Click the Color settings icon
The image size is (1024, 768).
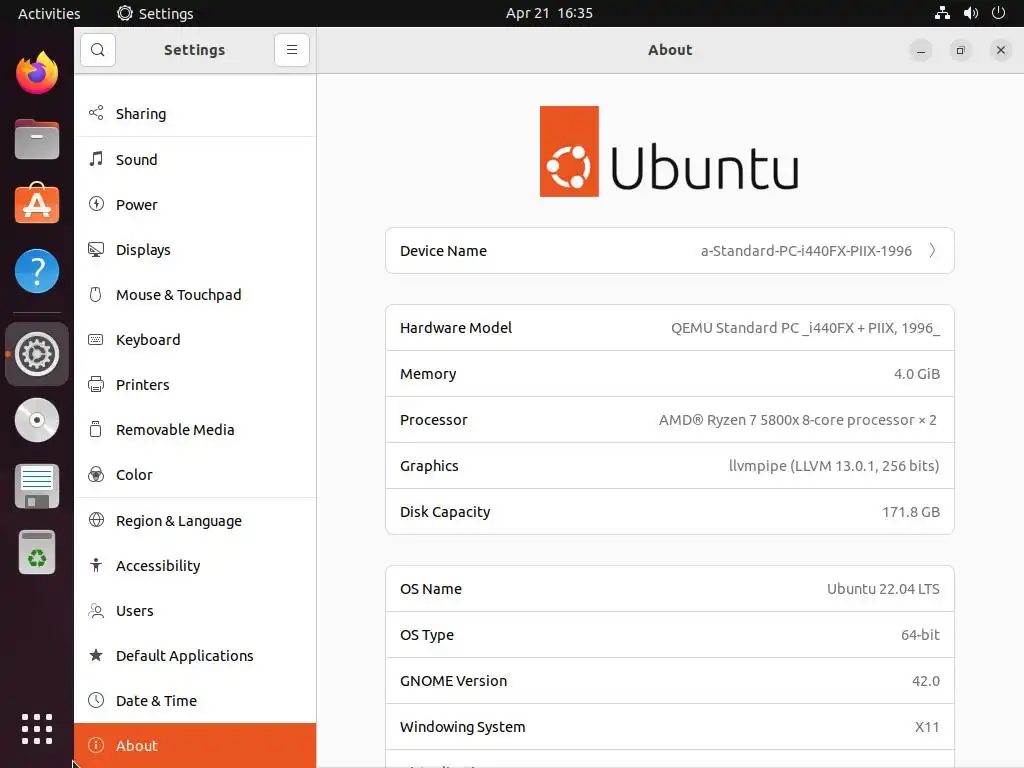(96, 475)
